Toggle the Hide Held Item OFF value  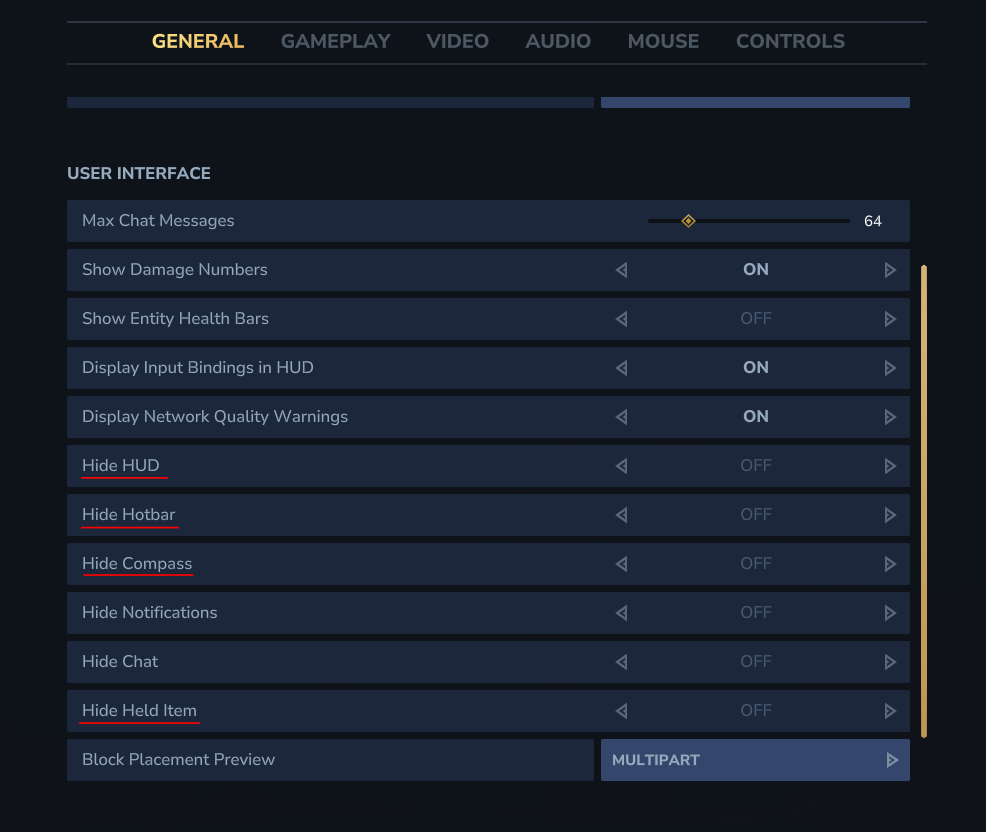coord(755,711)
